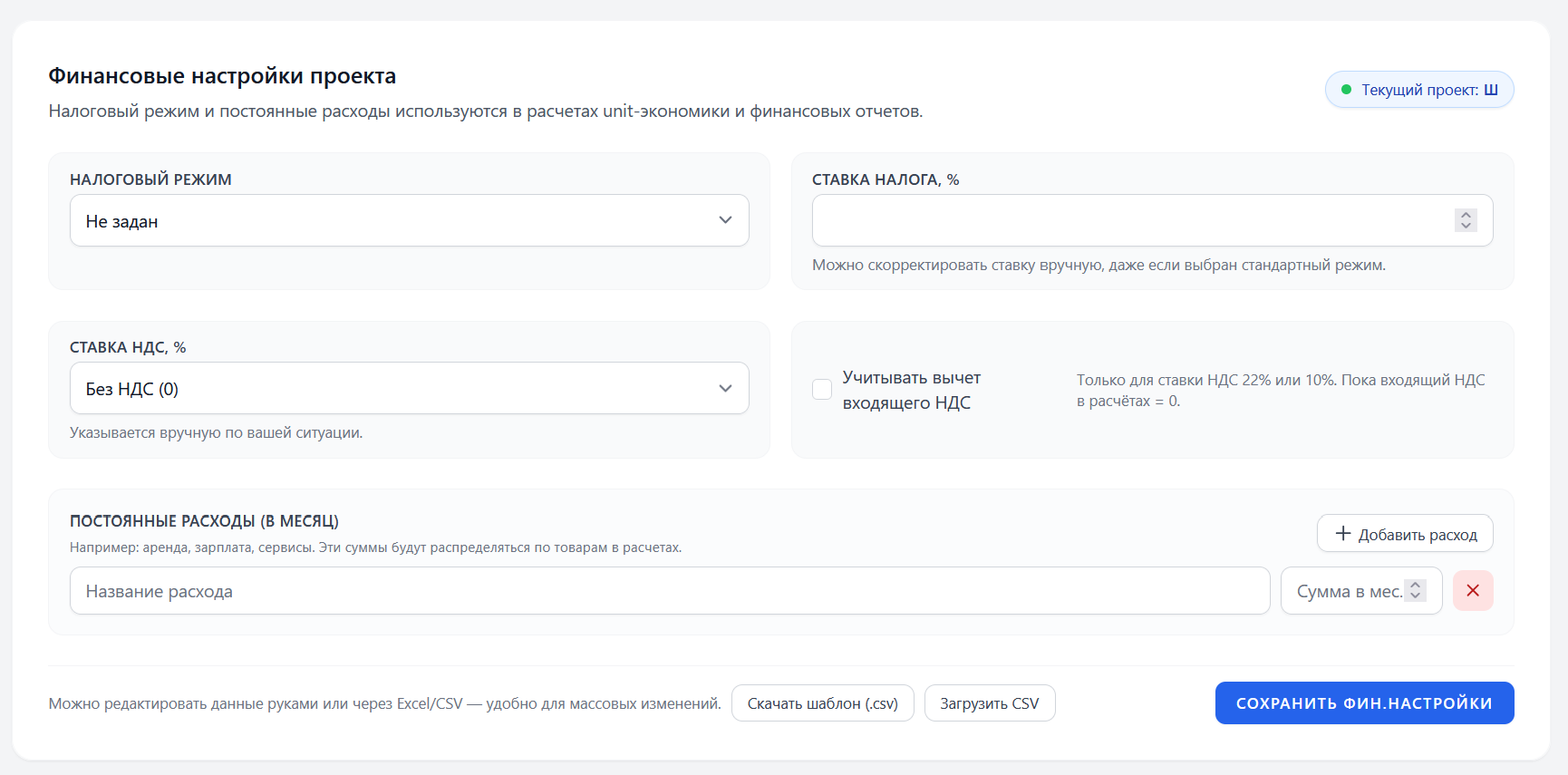Click the Сумма в мес. input
The image size is (1568, 775).
[x=1347, y=591]
